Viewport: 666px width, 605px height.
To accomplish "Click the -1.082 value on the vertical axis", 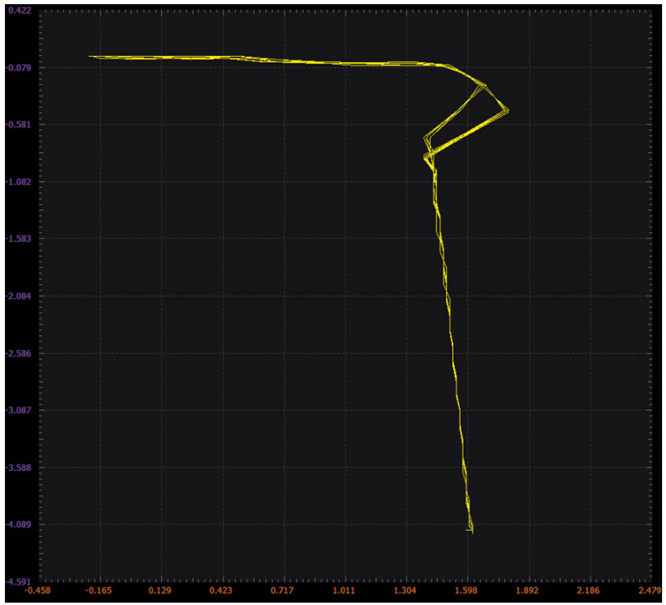I will click(17, 182).
